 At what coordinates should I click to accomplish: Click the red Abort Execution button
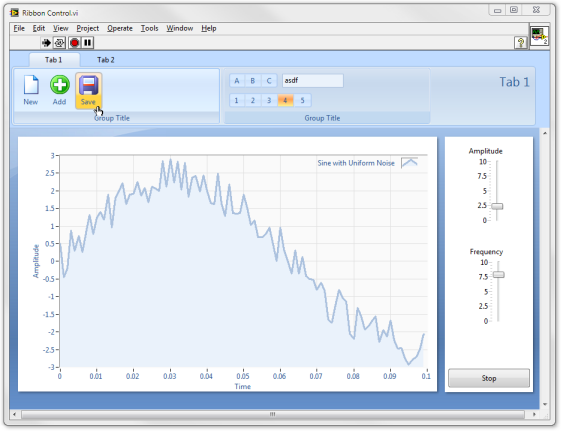click(74, 43)
